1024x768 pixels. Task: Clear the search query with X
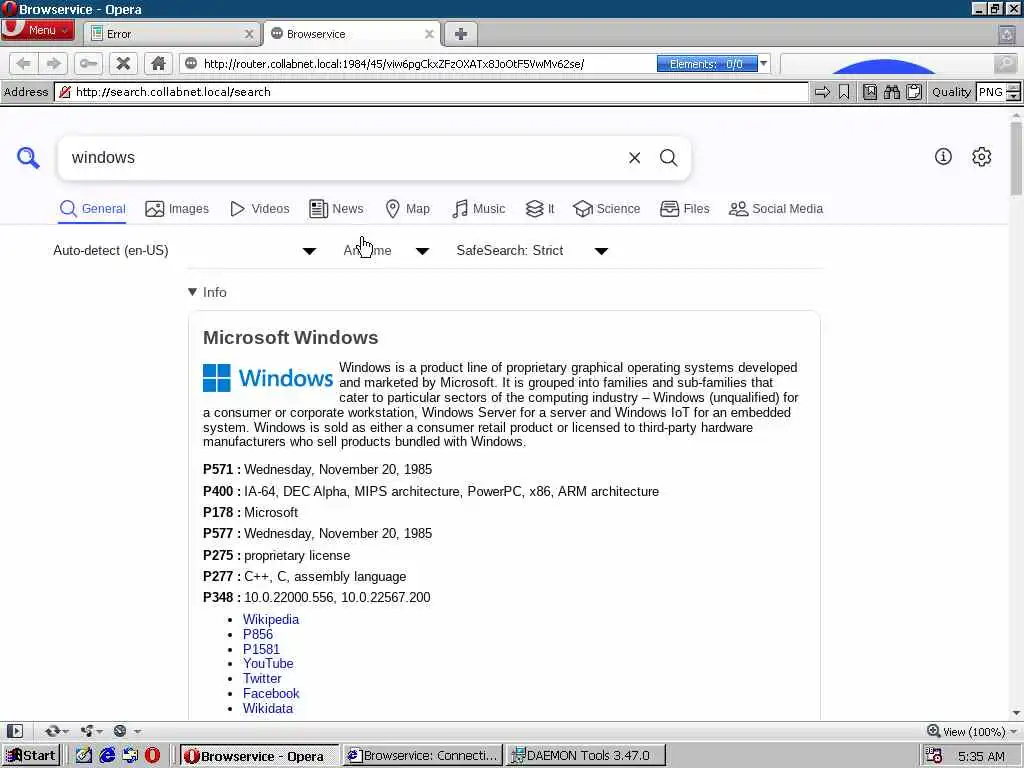[x=634, y=157]
